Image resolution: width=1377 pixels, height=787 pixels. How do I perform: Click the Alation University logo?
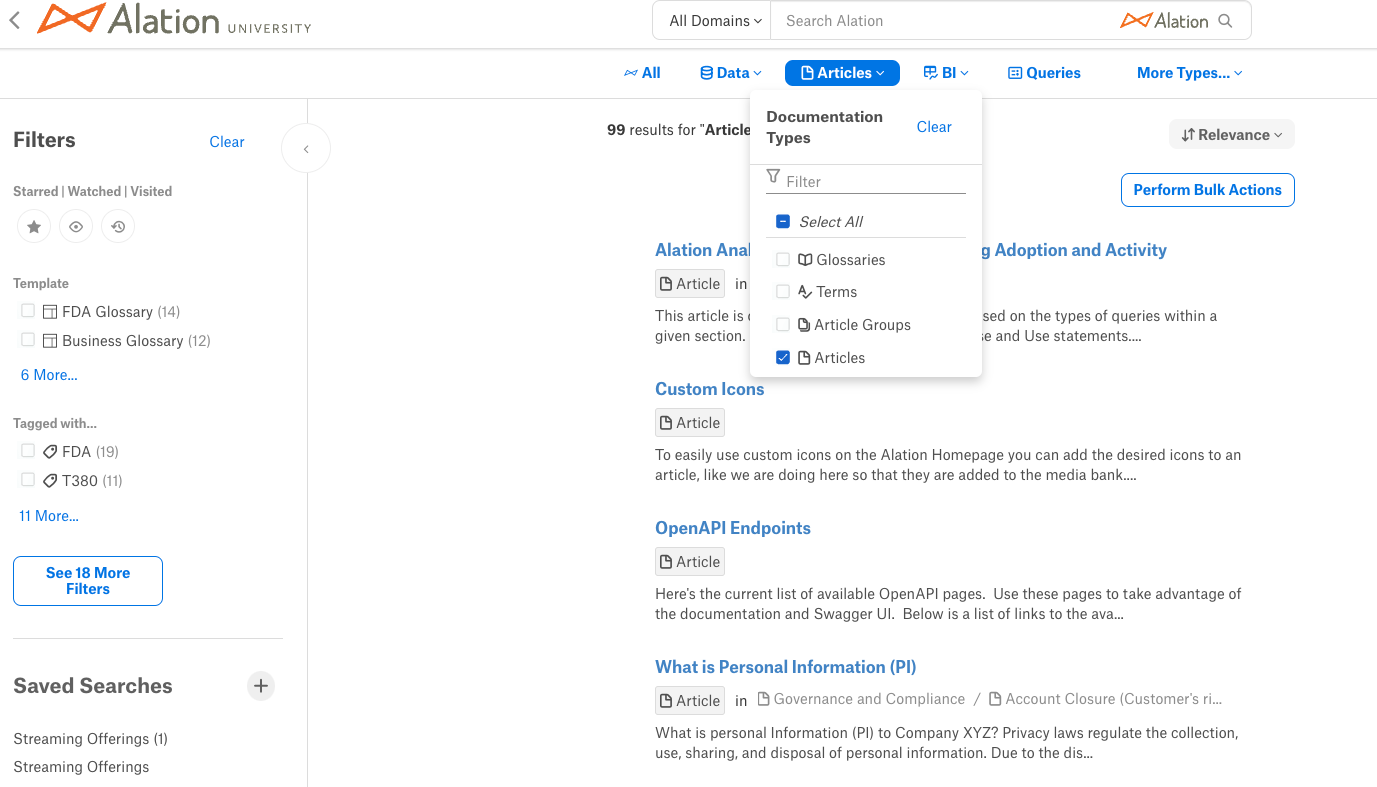tap(174, 19)
